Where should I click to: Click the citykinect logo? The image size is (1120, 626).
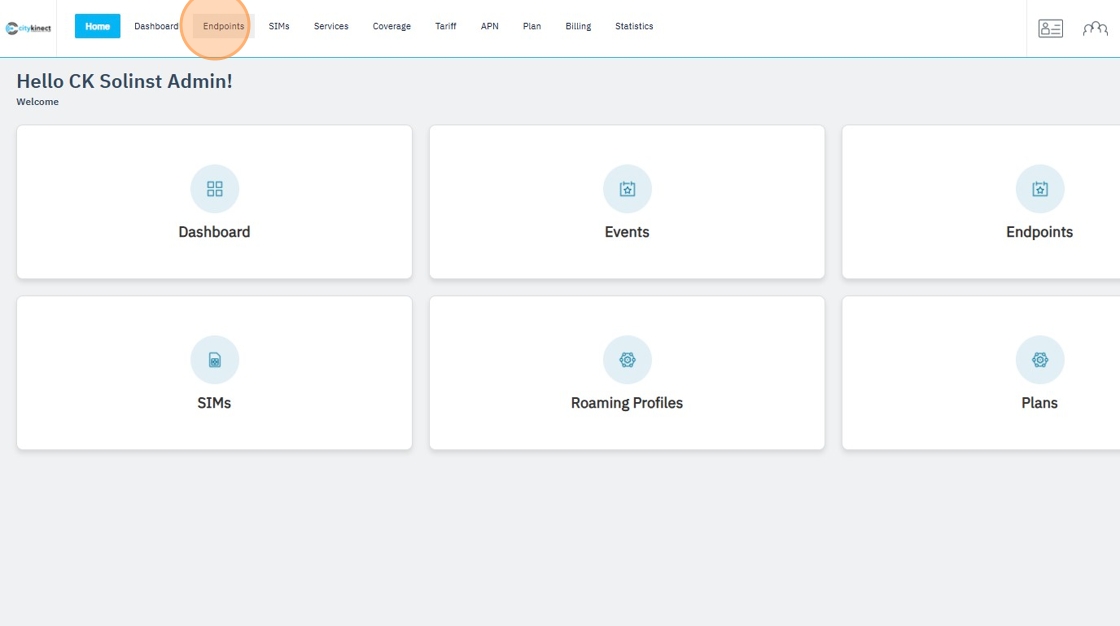29,29
